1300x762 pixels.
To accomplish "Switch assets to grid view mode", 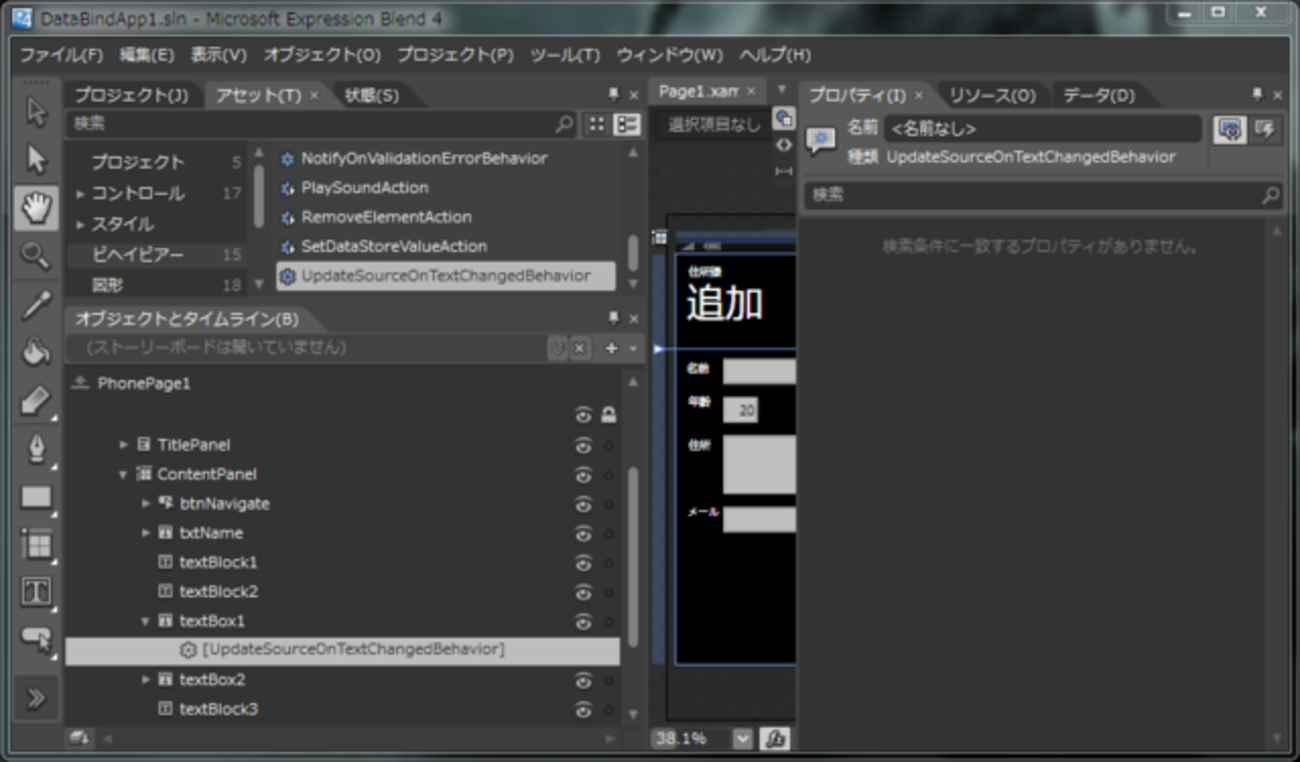I will point(597,124).
